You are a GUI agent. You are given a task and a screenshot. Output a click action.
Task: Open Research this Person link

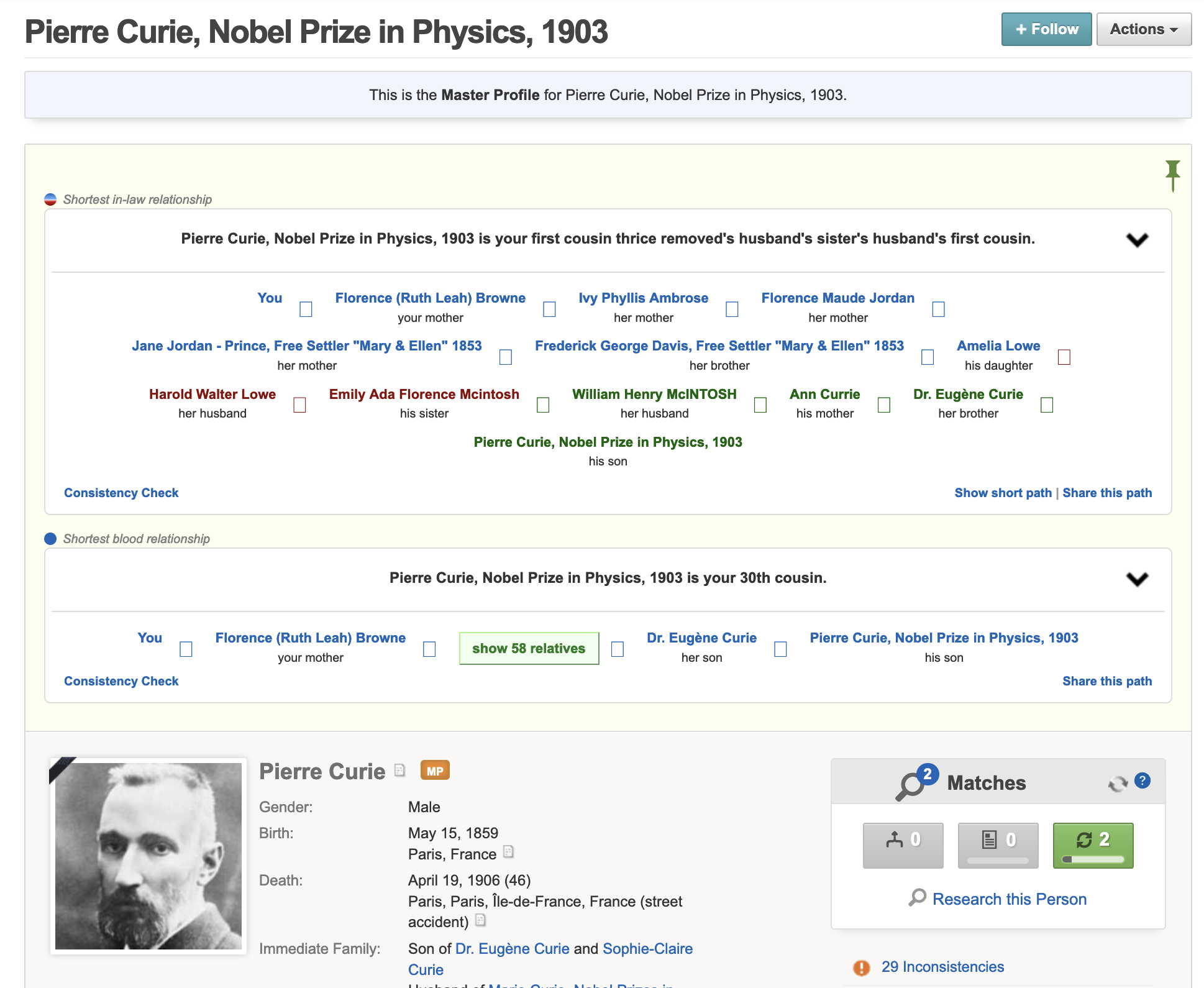1009,899
